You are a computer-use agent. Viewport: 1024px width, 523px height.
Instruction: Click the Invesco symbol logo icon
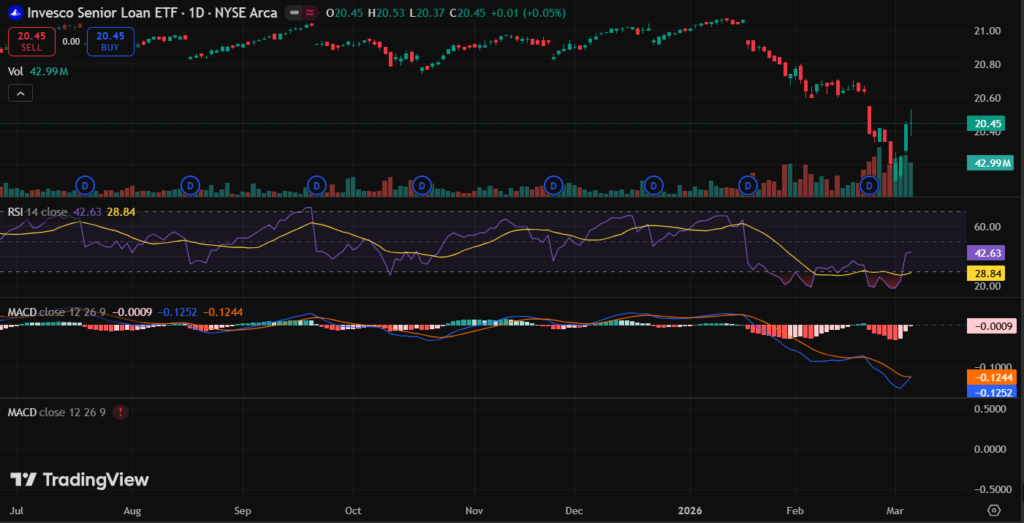pos(13,13)
